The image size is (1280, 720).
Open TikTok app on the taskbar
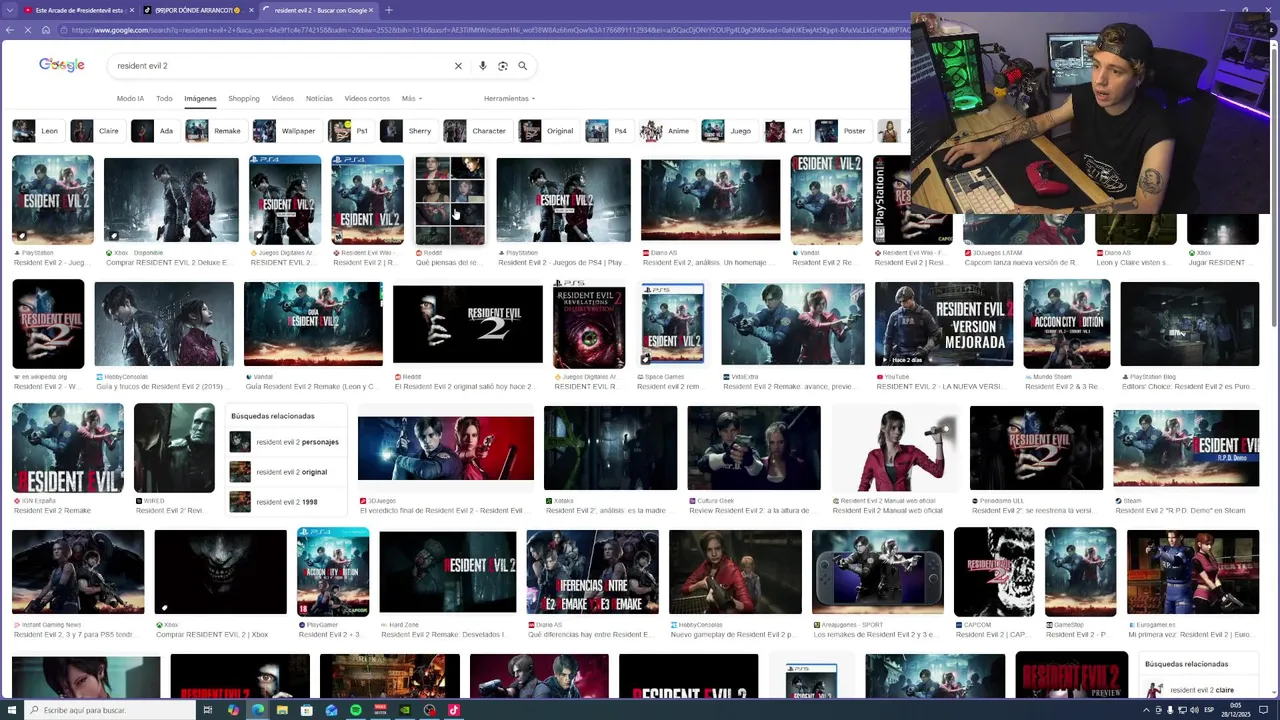(x=454, y=710)
